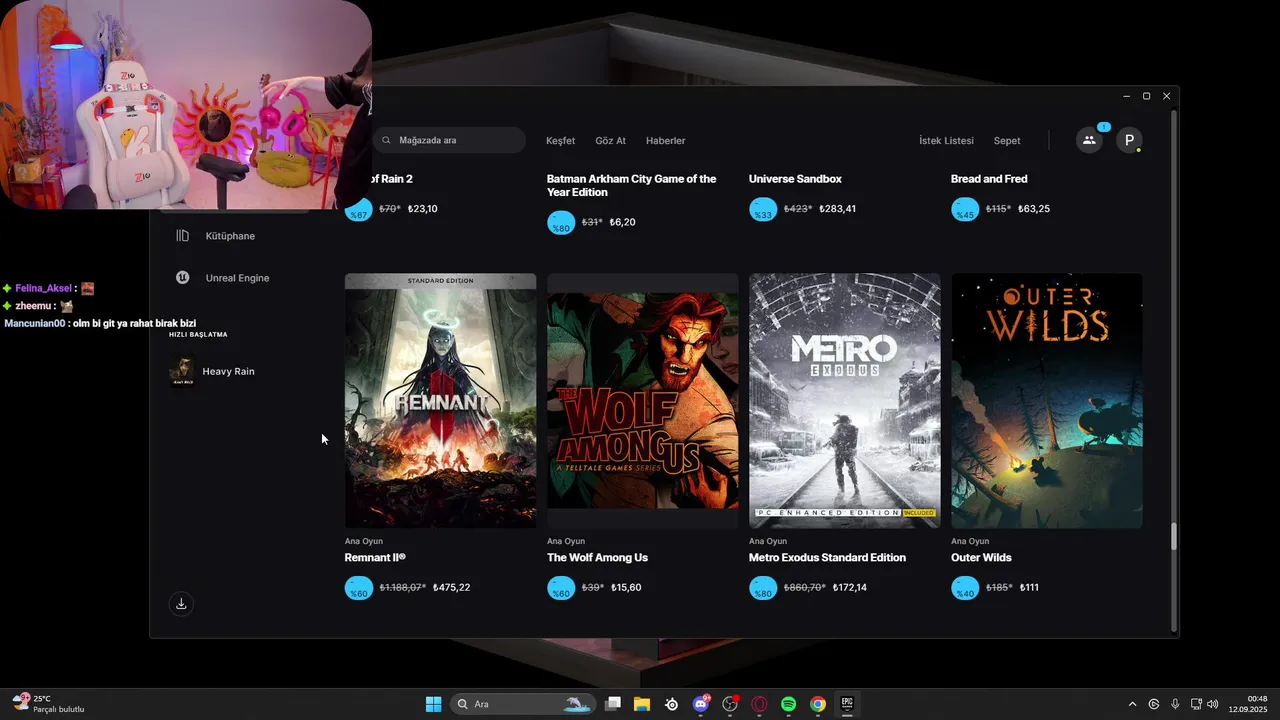Click The Wolf Among Us cover art

tap(642, 400)
